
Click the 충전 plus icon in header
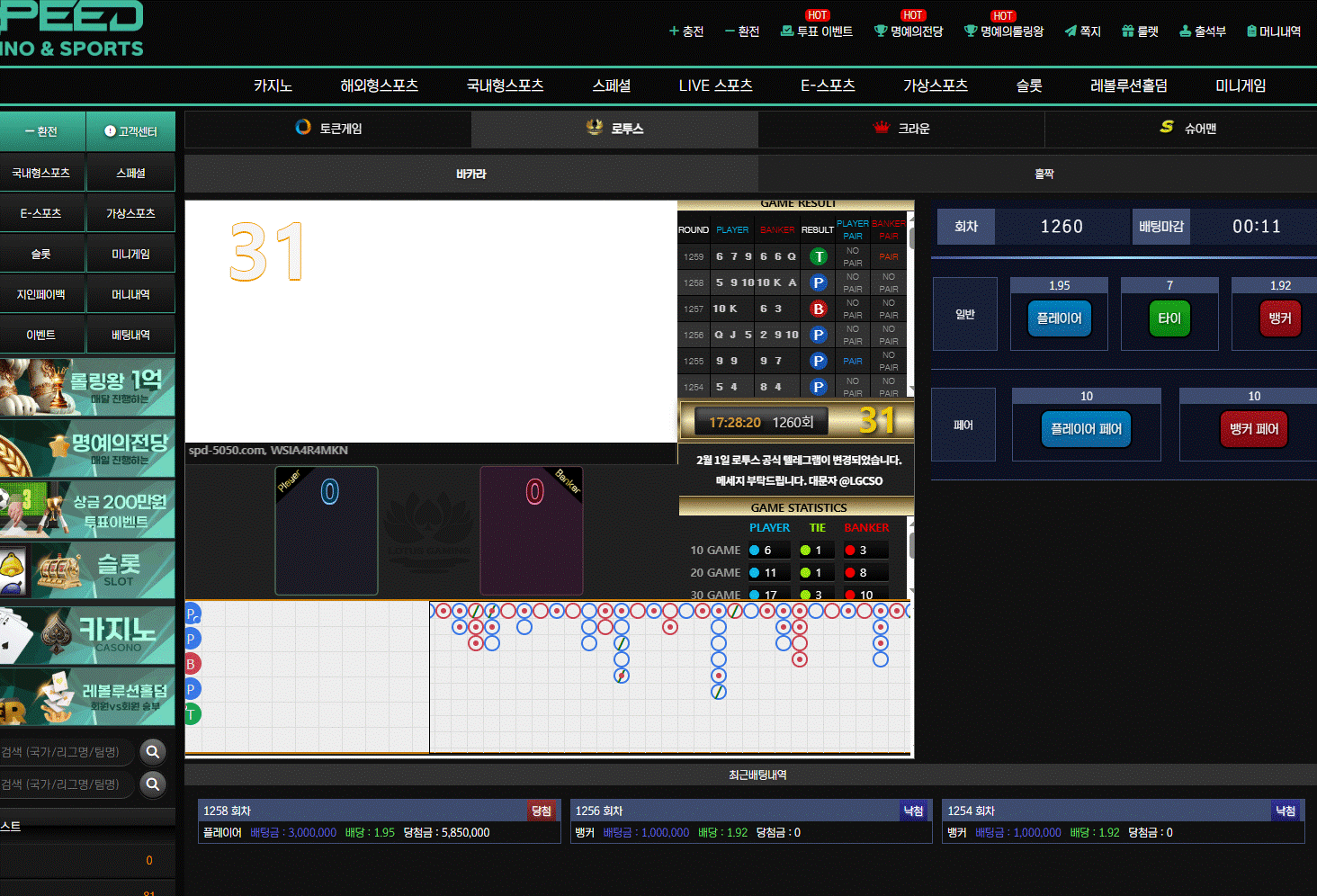point(674,31)
